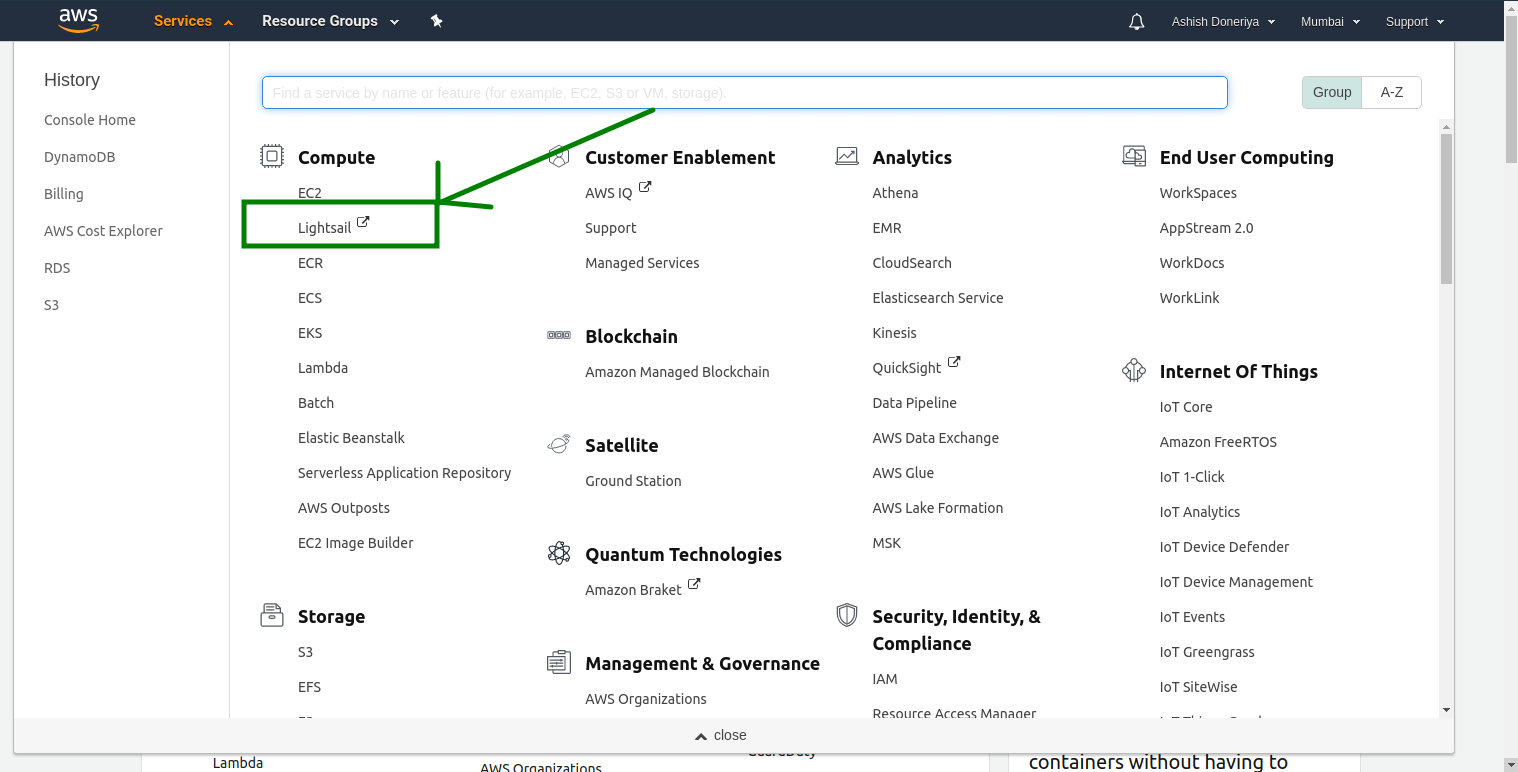Click the Security shield category icon
Screen dimensions: 1518x772
pos(846,615)
